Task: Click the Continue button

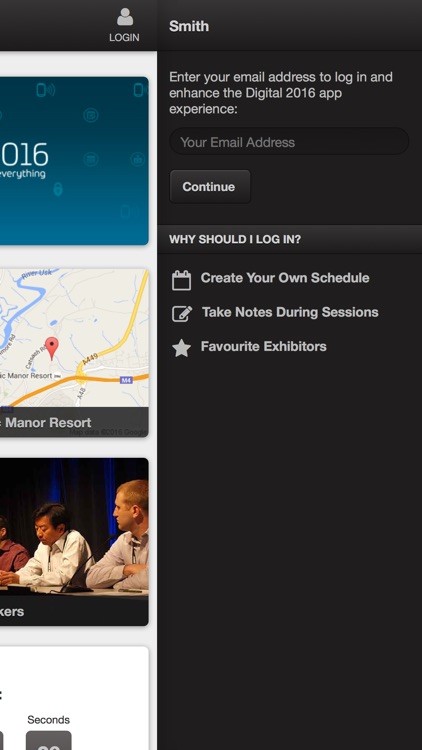Action: (210, 187)
